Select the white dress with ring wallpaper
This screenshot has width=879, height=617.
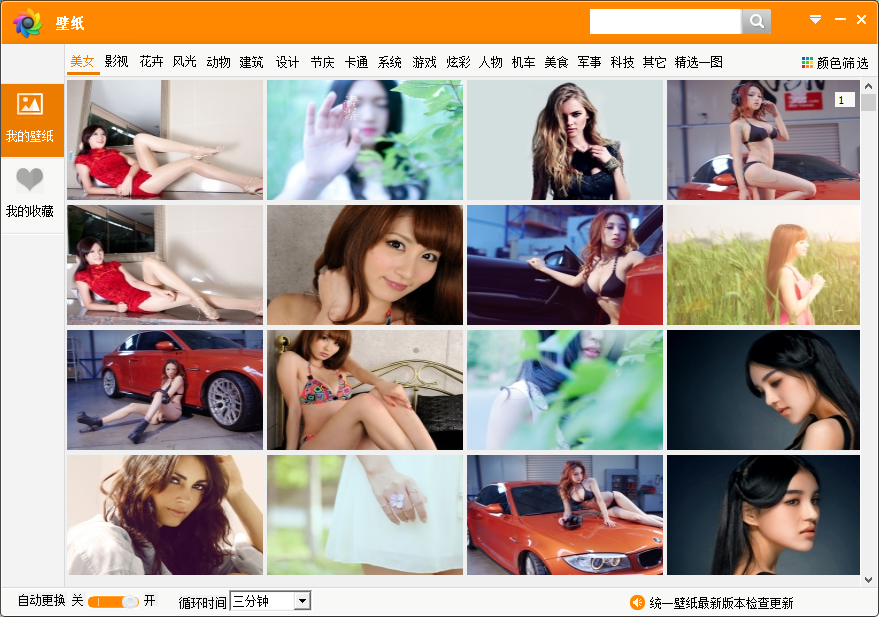pos(365,514)
